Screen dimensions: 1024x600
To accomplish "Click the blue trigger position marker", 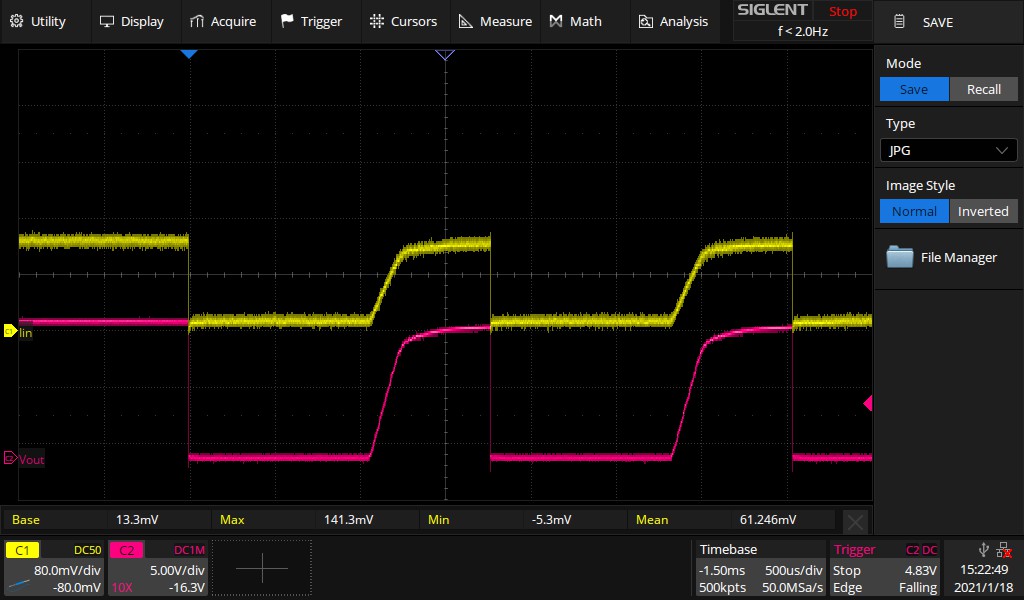I will [x=189, y=54].
